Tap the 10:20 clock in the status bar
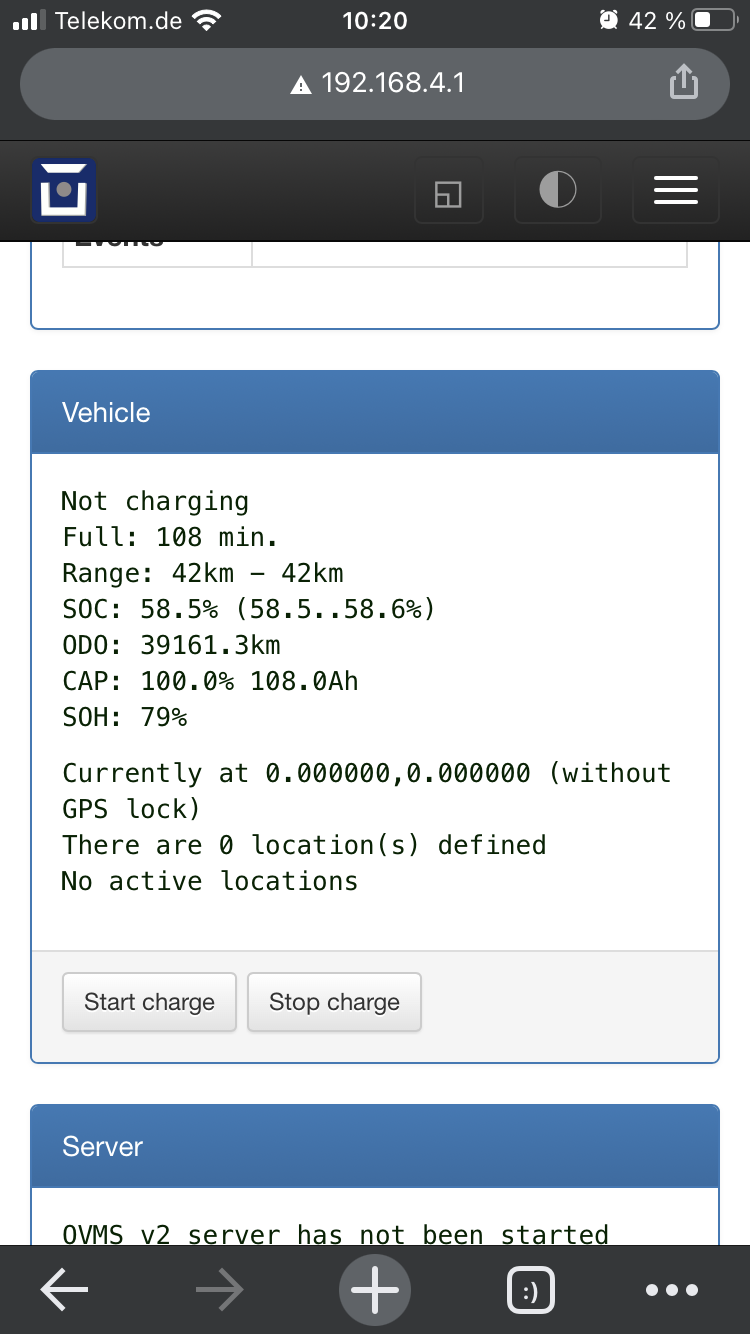 [x=375, y=20]
